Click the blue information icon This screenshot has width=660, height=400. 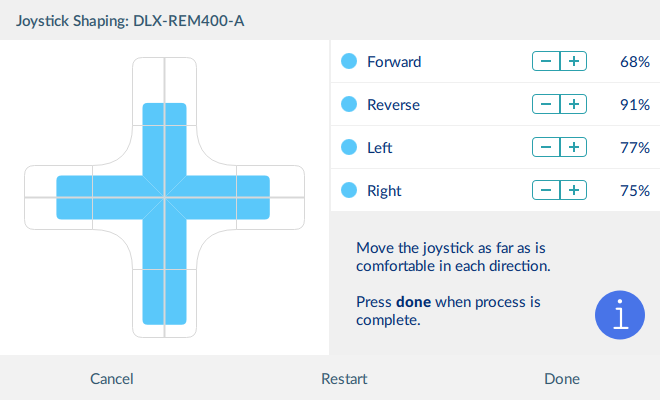(620, 315)
